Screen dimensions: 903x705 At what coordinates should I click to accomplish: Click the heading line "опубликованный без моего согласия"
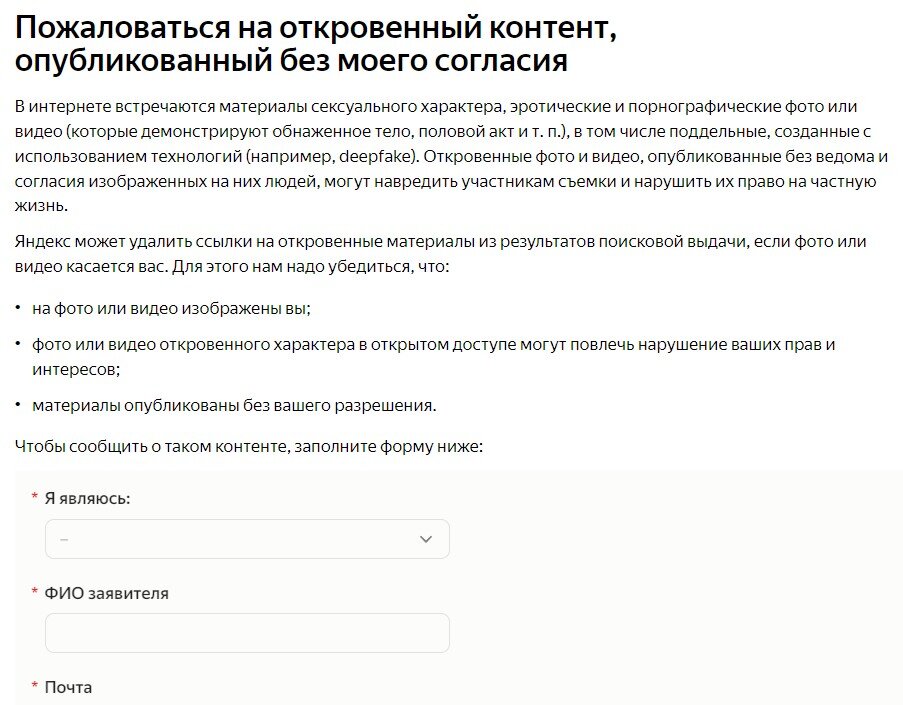(x=291, y=60)
